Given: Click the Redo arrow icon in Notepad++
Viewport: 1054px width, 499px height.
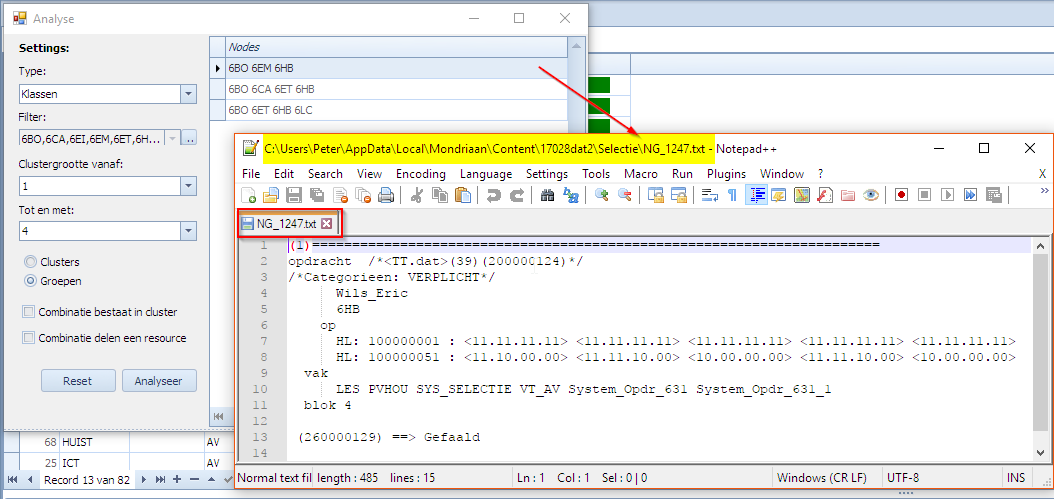Looking at the screenshot, I should (517, 196).
